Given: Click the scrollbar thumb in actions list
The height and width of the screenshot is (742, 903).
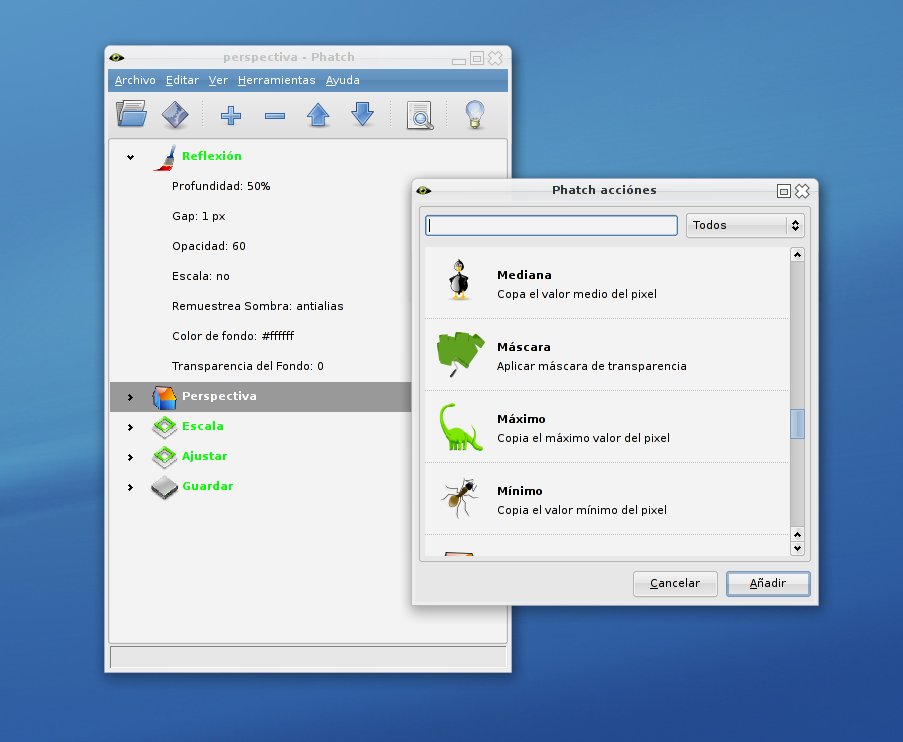Looking at the screenshot, I should point(797,424).
